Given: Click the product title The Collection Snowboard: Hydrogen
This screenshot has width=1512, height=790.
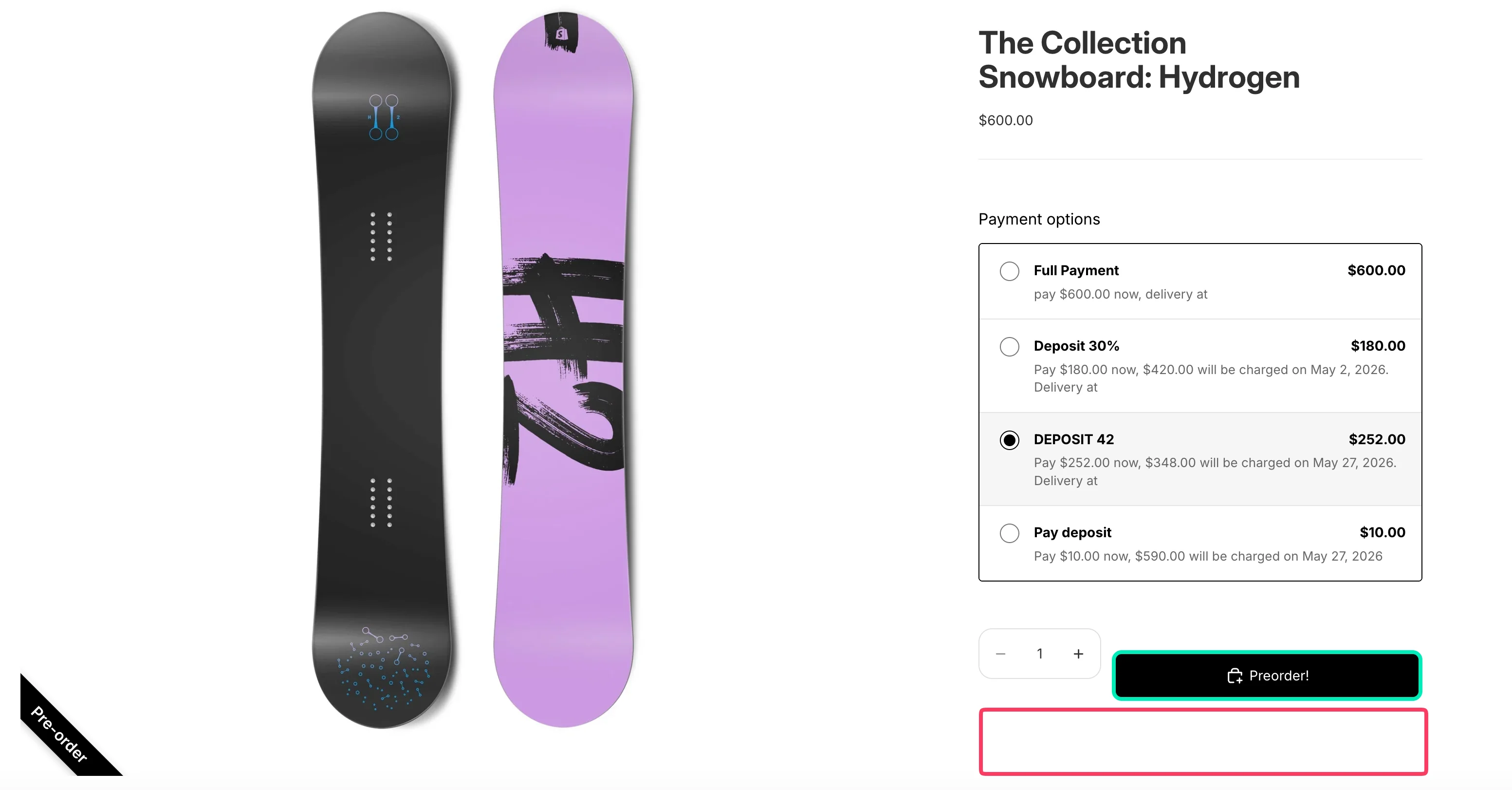Looking at the screenshot, I should click(1139, 59).
